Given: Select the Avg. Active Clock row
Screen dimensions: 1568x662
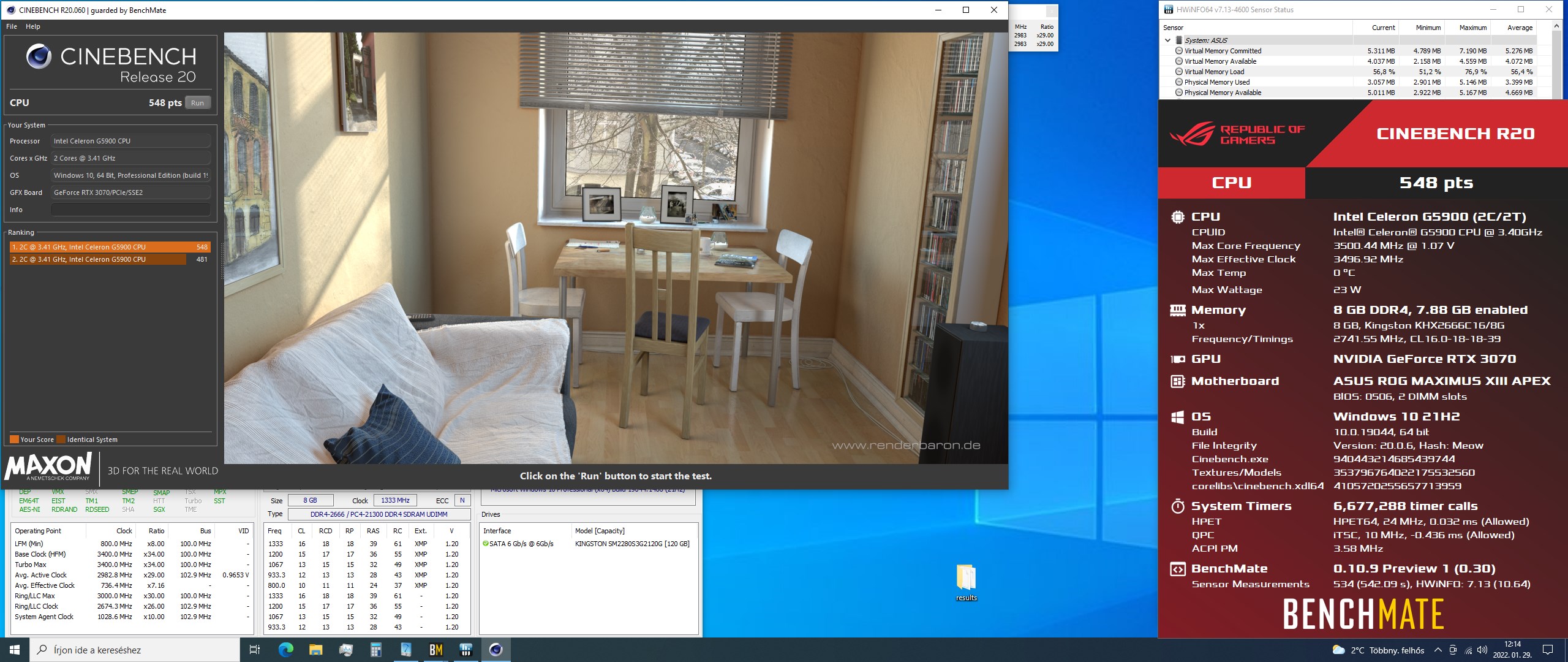Looking at the screenshot, I should (x=132, y=575).
